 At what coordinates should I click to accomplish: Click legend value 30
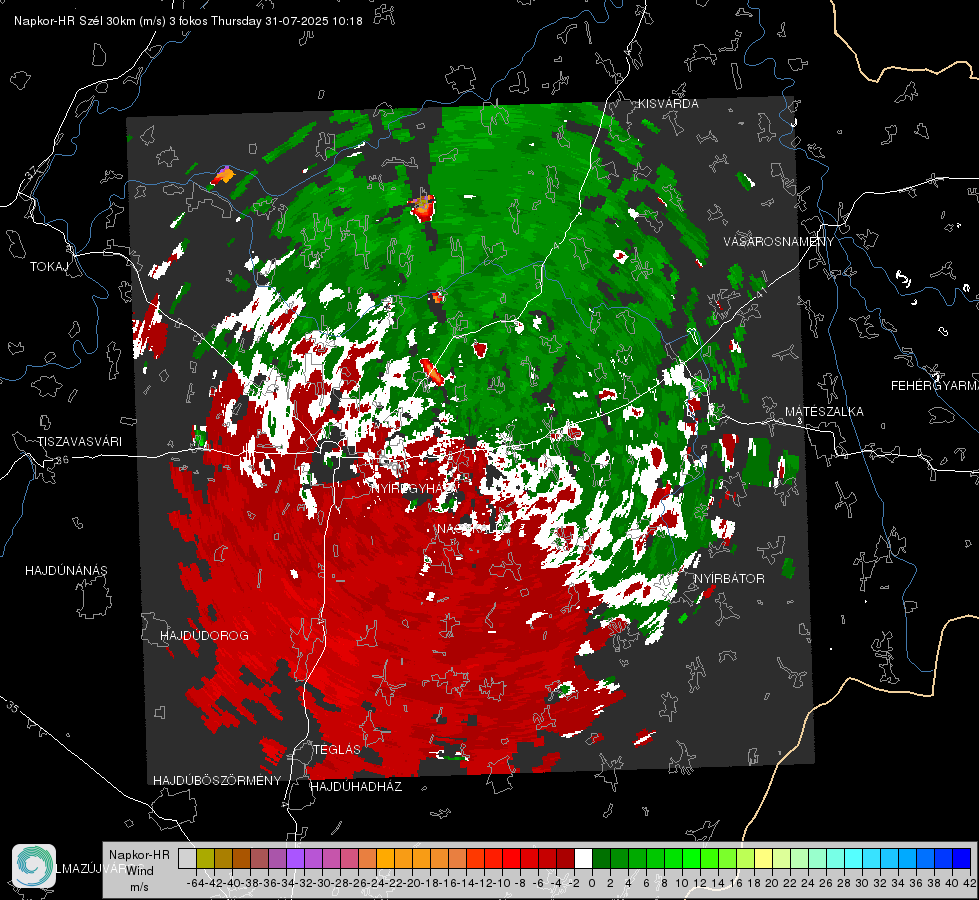862,883
